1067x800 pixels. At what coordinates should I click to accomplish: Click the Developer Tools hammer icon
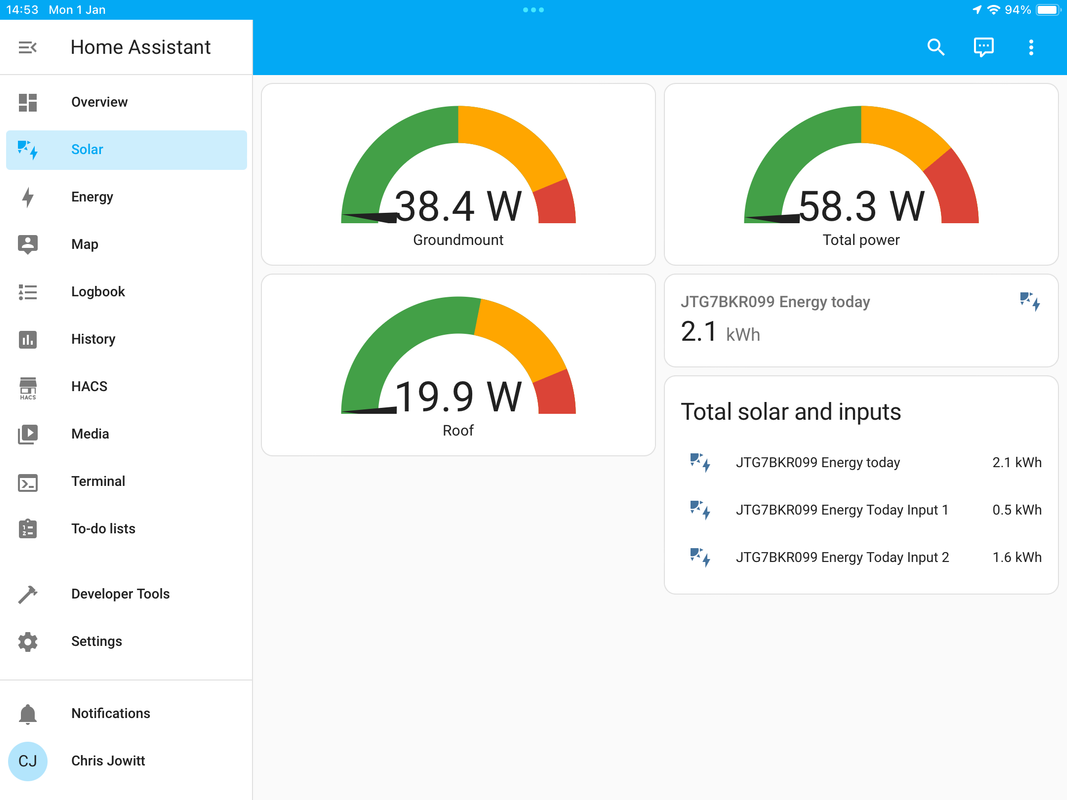[28, 594]
